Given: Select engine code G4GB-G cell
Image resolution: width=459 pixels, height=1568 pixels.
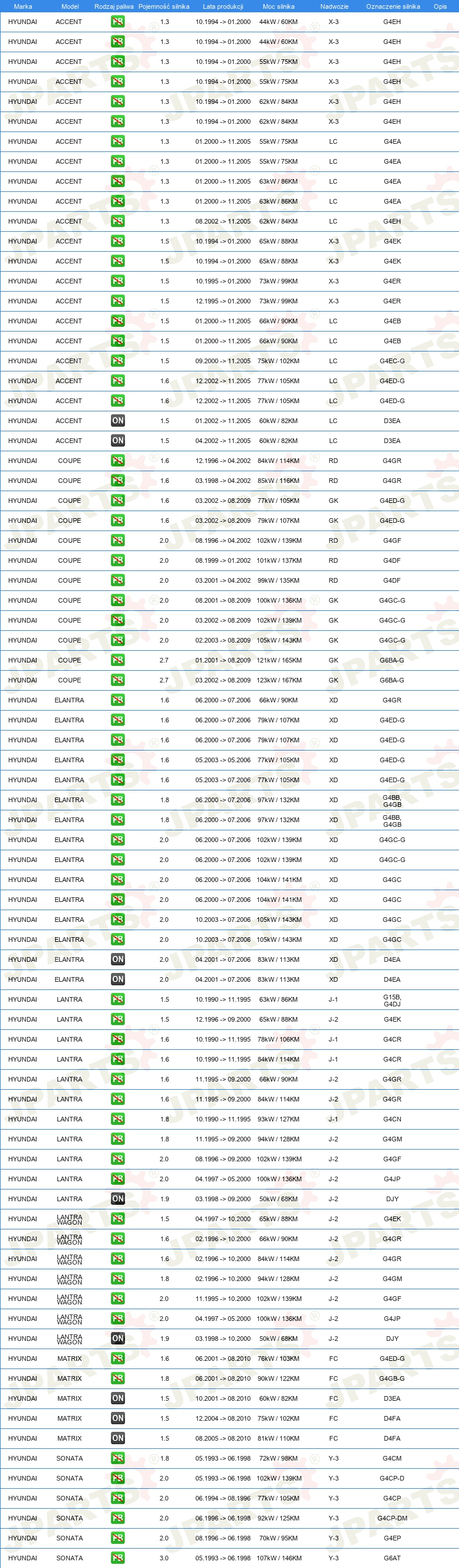Looking at the screenshot, I should click(x=392, y=1378).
